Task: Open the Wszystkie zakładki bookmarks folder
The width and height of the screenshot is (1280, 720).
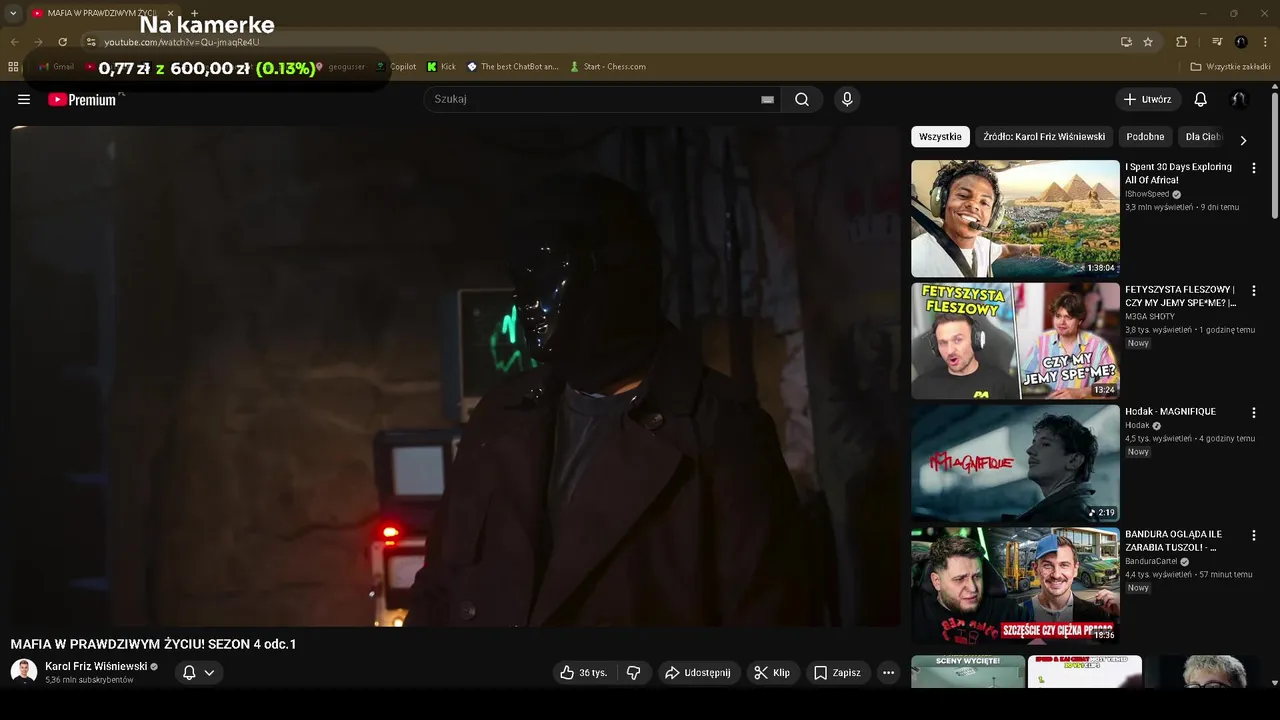Action: 1231,67
